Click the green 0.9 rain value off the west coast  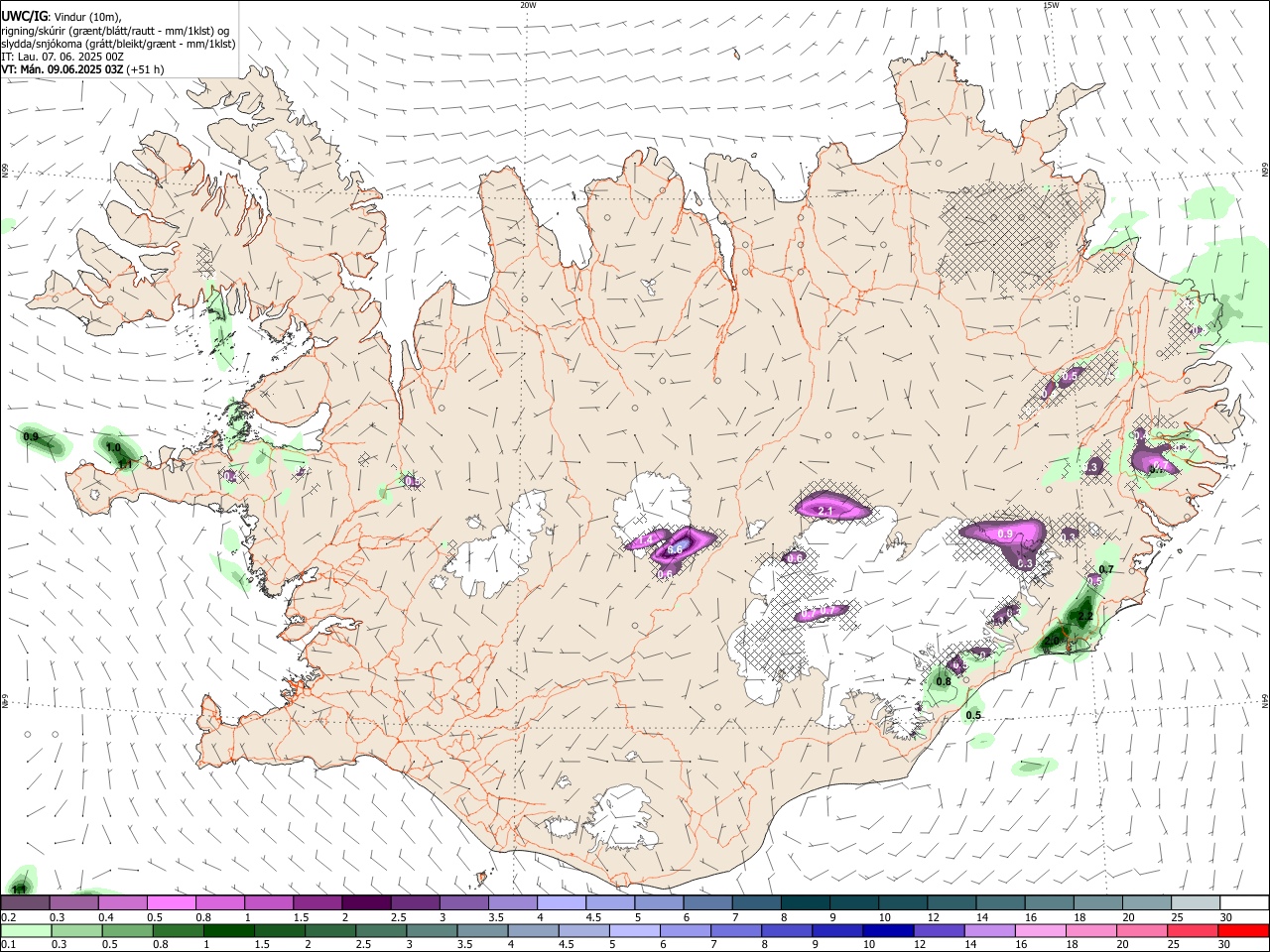31,437
